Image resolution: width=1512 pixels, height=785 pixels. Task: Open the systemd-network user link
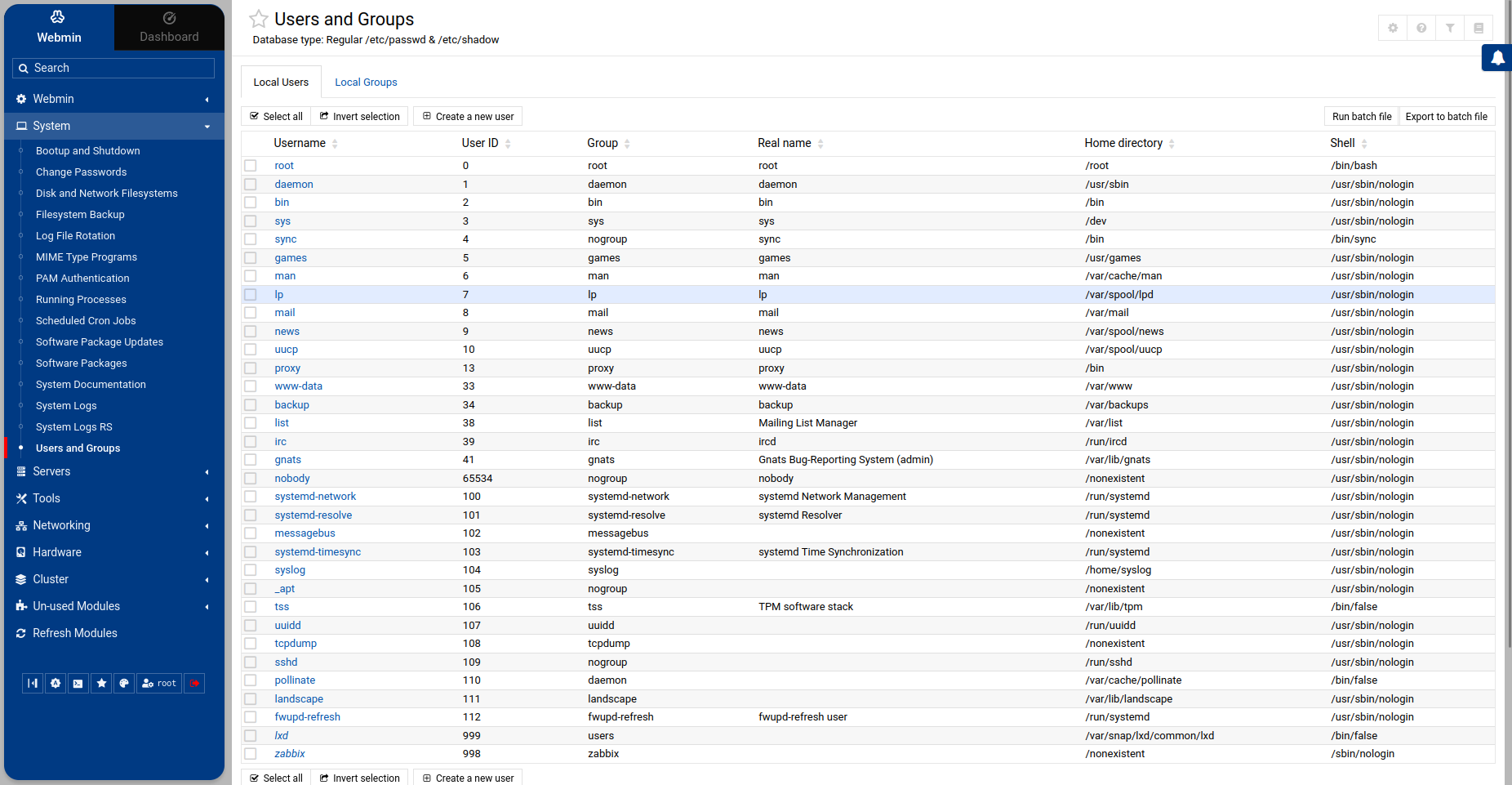click(315, 497)
